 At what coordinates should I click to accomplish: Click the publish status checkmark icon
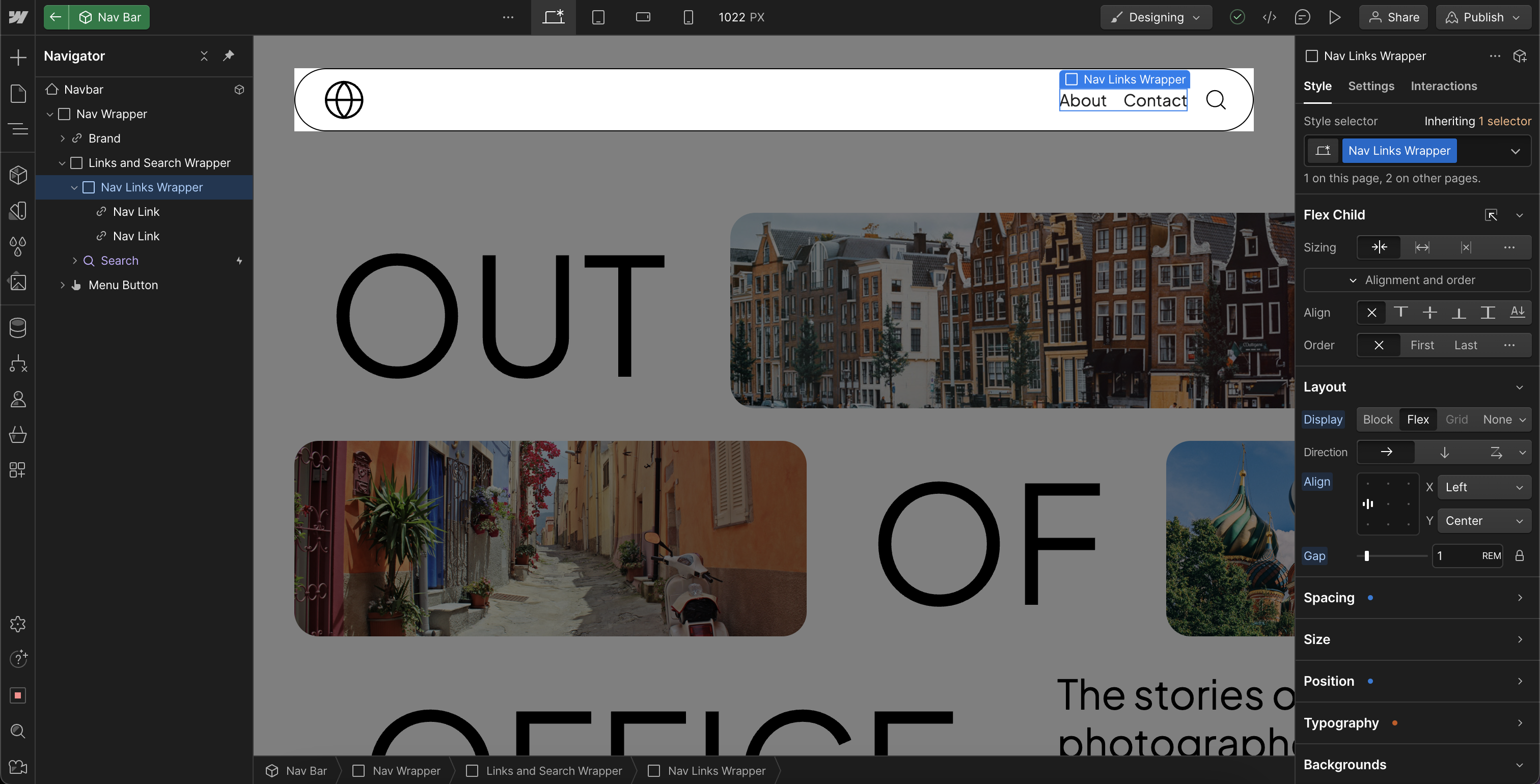(x=1237, y=17)
